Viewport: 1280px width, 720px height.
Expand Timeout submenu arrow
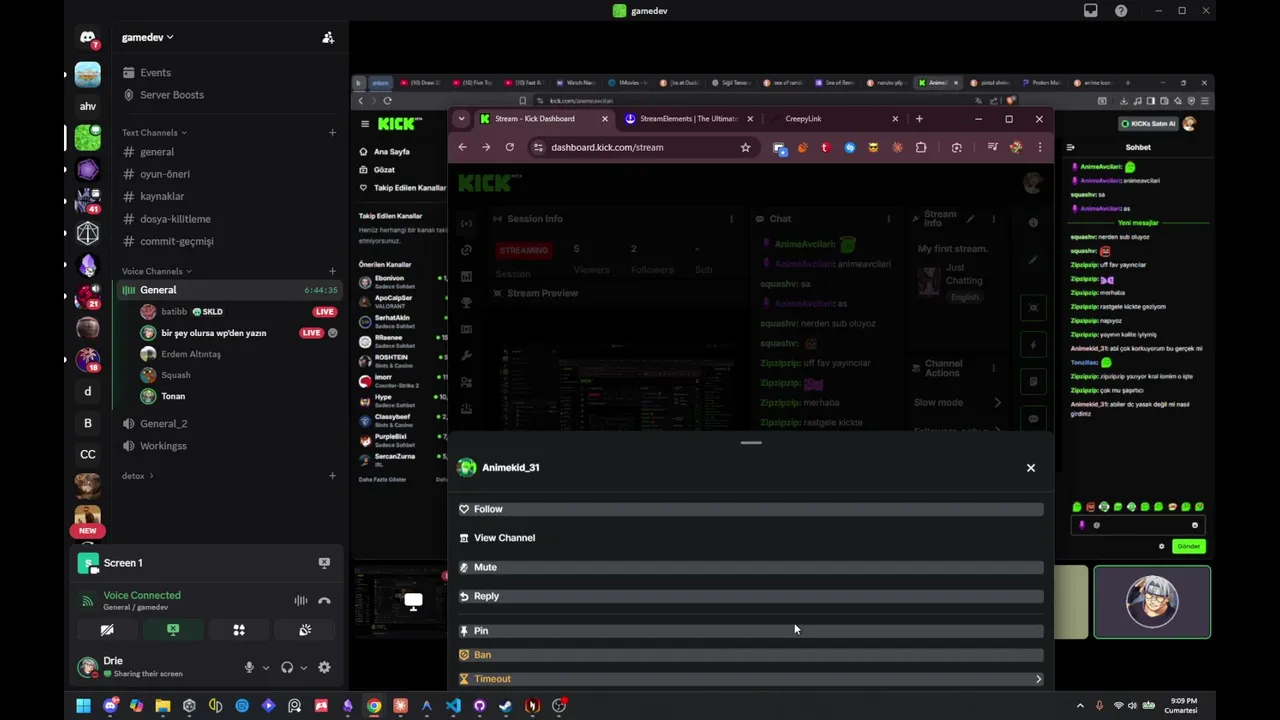click(x=1038, y=679)
